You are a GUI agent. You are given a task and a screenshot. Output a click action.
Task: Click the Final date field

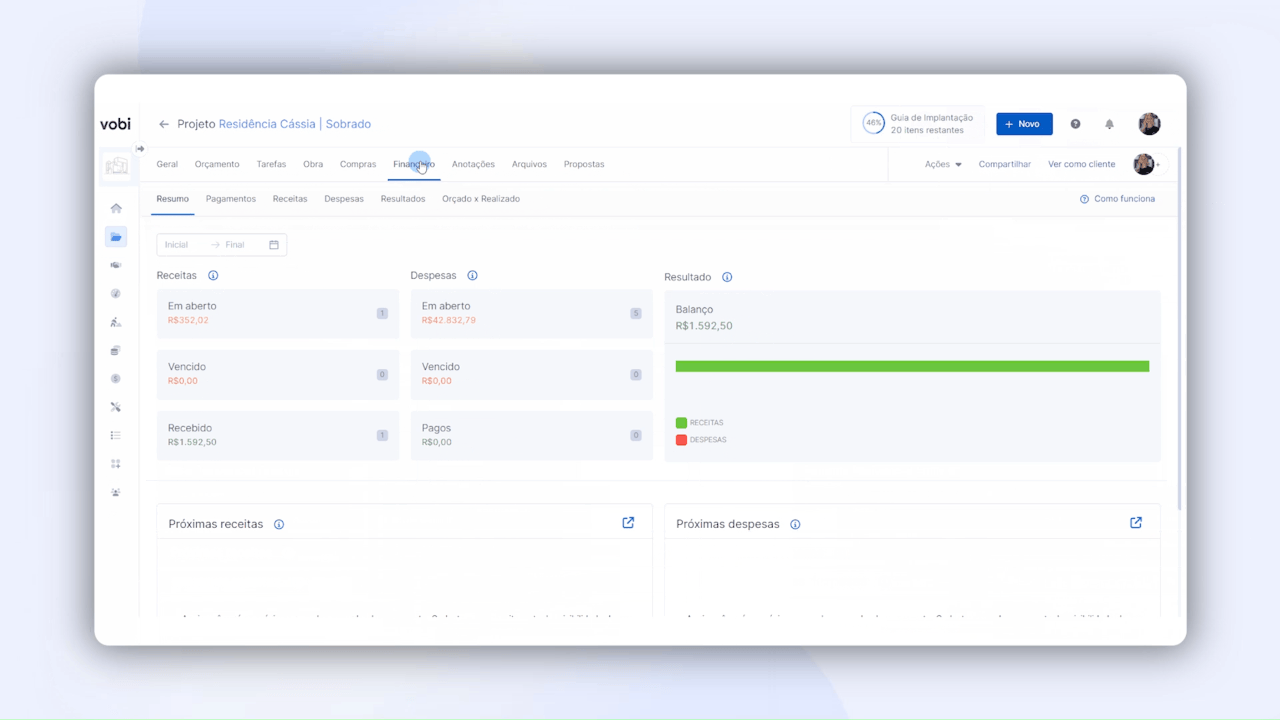235,245
